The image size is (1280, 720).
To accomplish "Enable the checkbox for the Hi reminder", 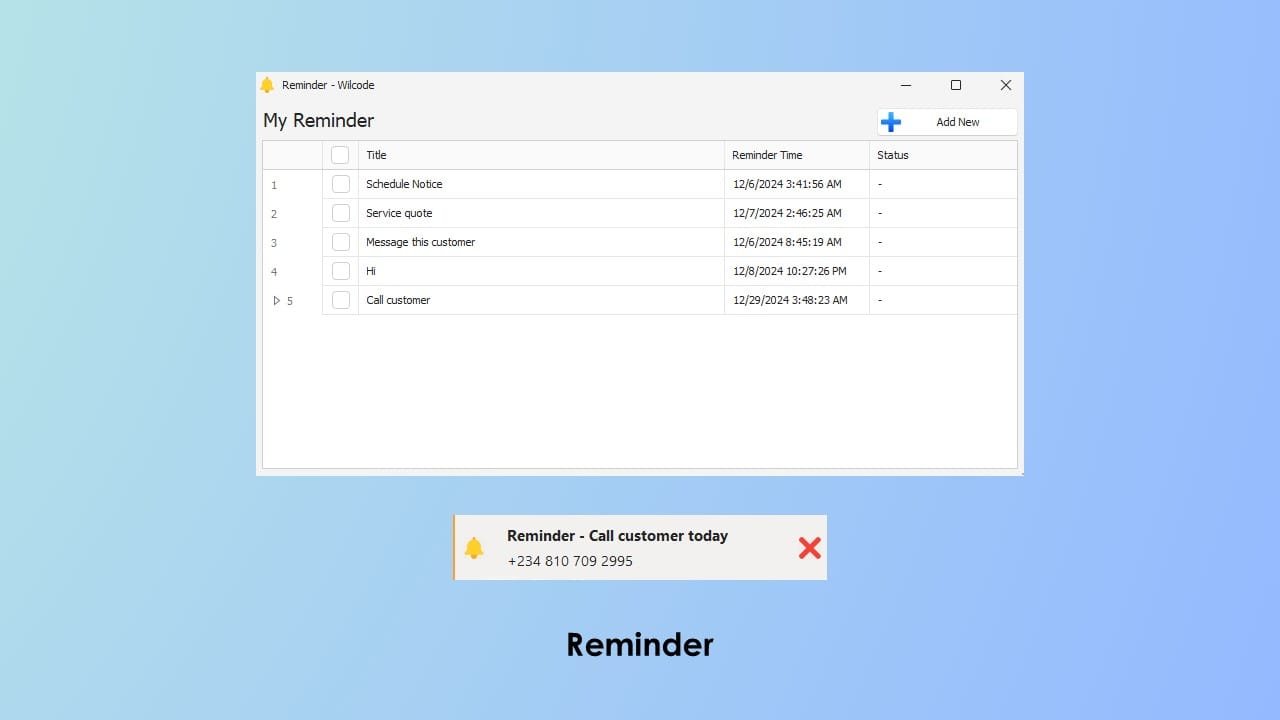I will point(341,271).
